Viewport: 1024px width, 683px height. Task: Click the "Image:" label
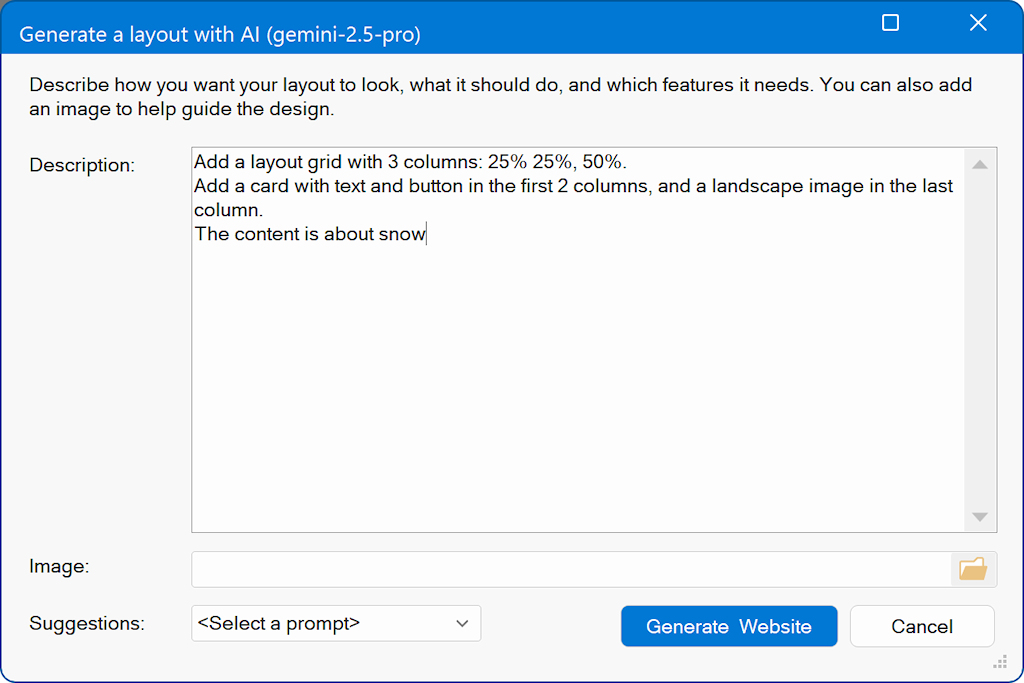coord(59,566)
